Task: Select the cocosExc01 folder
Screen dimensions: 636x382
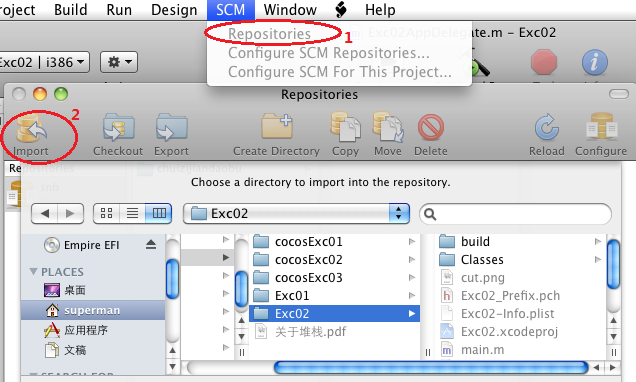Action: pyautogui.click(x=334, y=242)
